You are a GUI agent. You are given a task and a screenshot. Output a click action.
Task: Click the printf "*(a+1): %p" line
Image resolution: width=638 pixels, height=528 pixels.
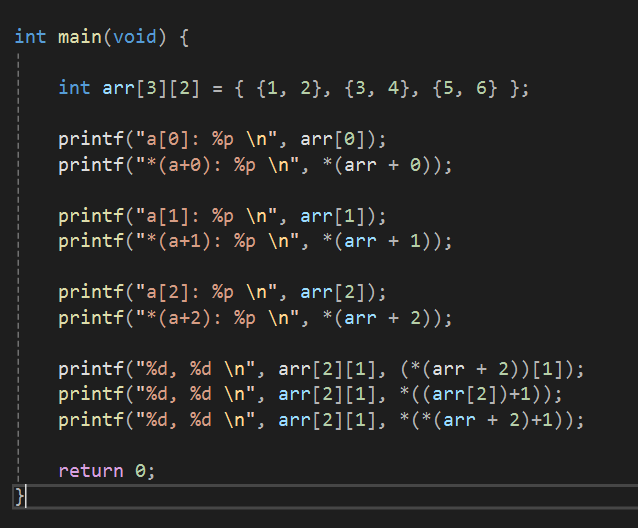pyautogui.click(x=256, y=242)
